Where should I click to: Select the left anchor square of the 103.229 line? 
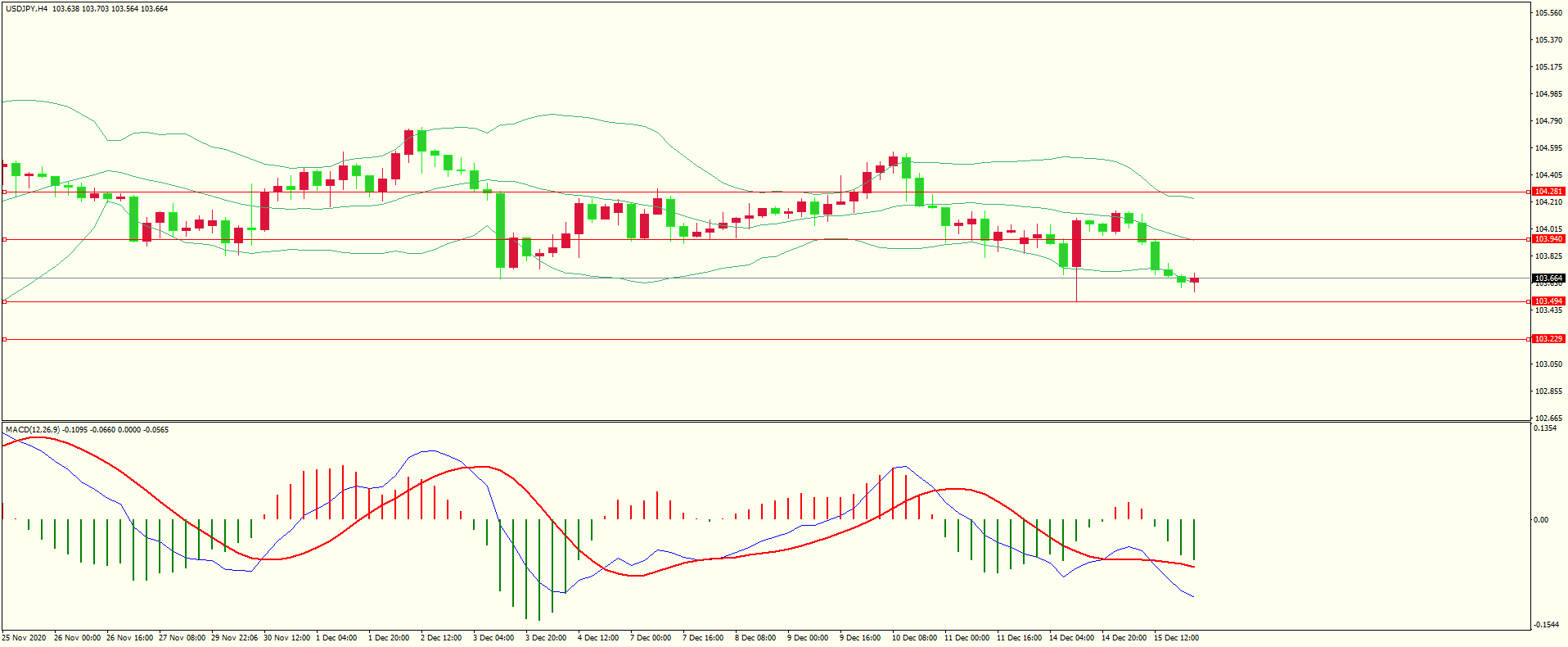coord(4,340)
